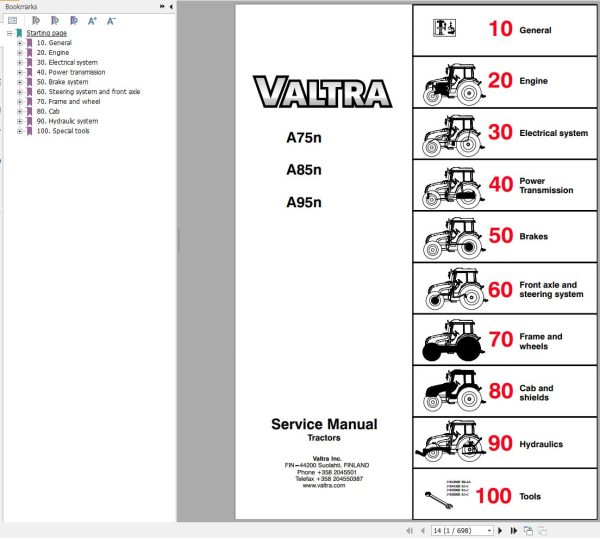Open the Starting page bookmark
The width and height of the screenshot is (600, 538).
(46, 33)
